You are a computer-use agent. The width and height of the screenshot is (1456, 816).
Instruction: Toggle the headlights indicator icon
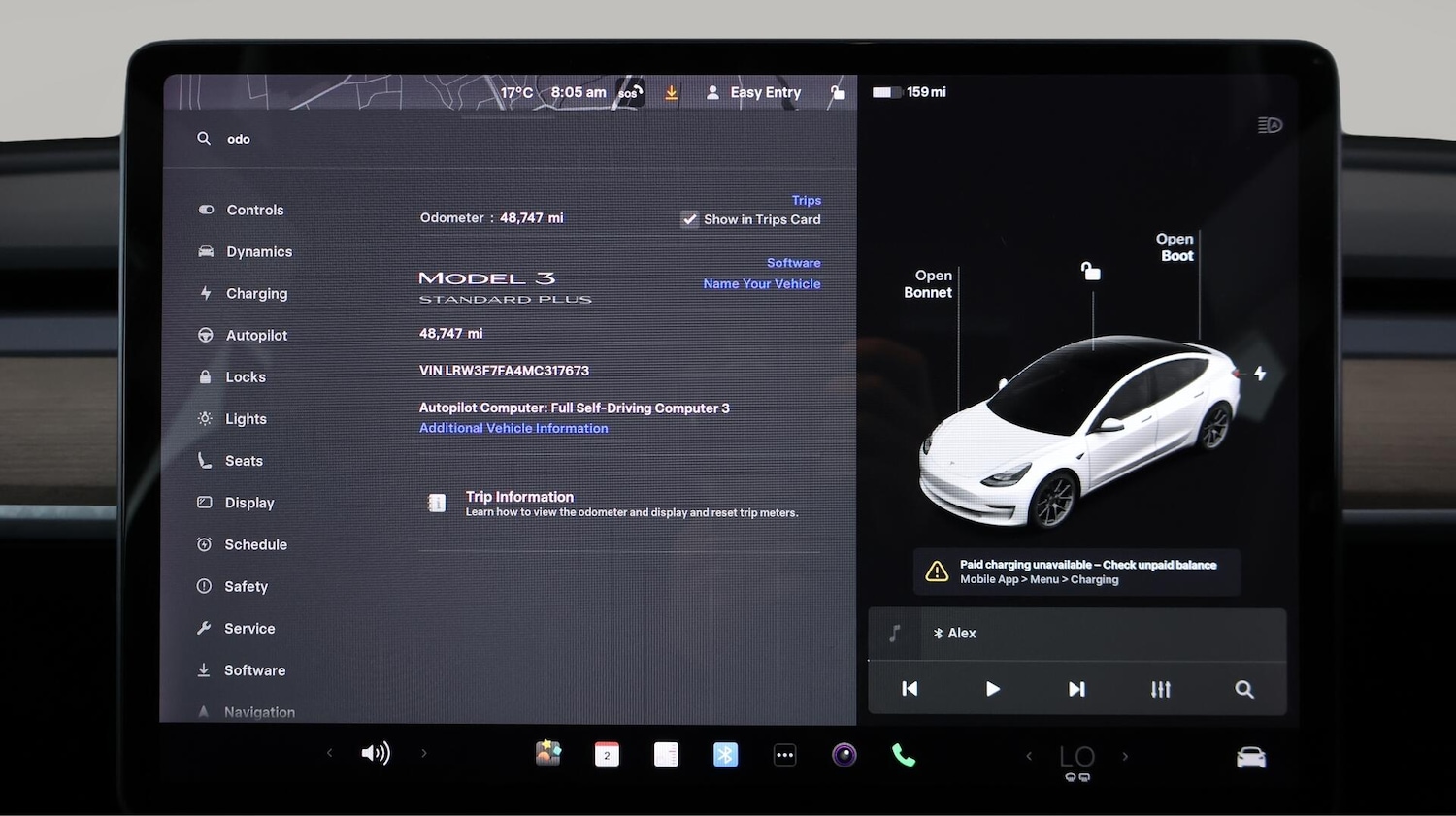[1270, 125]
